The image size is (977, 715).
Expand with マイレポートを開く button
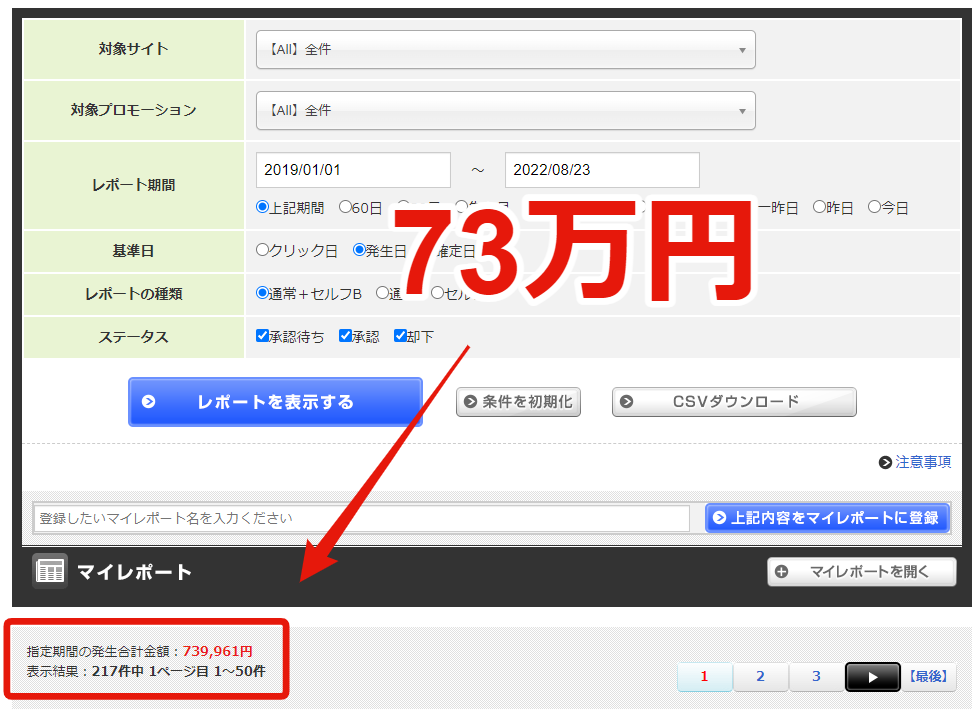[862, 572]
